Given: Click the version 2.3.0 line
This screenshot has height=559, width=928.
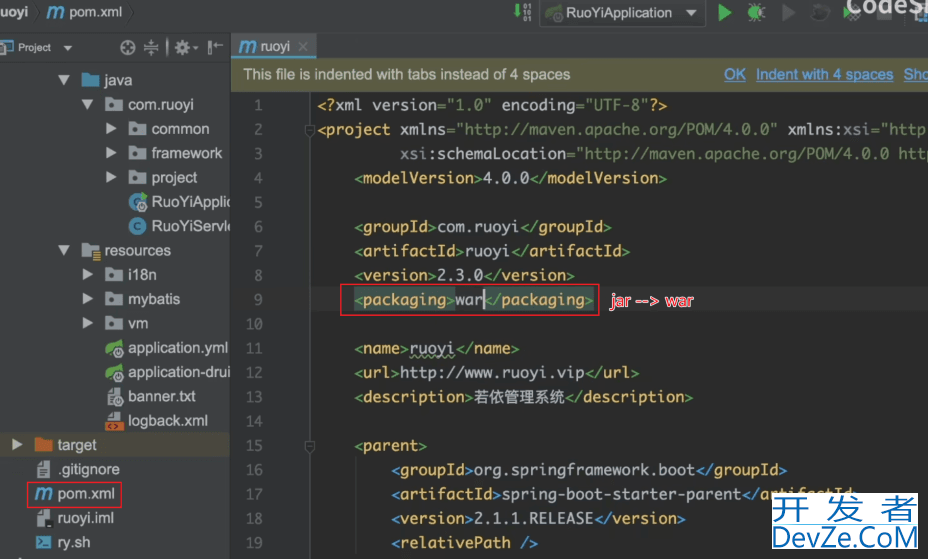Looking at the screenshot, I should click(464, 276).
